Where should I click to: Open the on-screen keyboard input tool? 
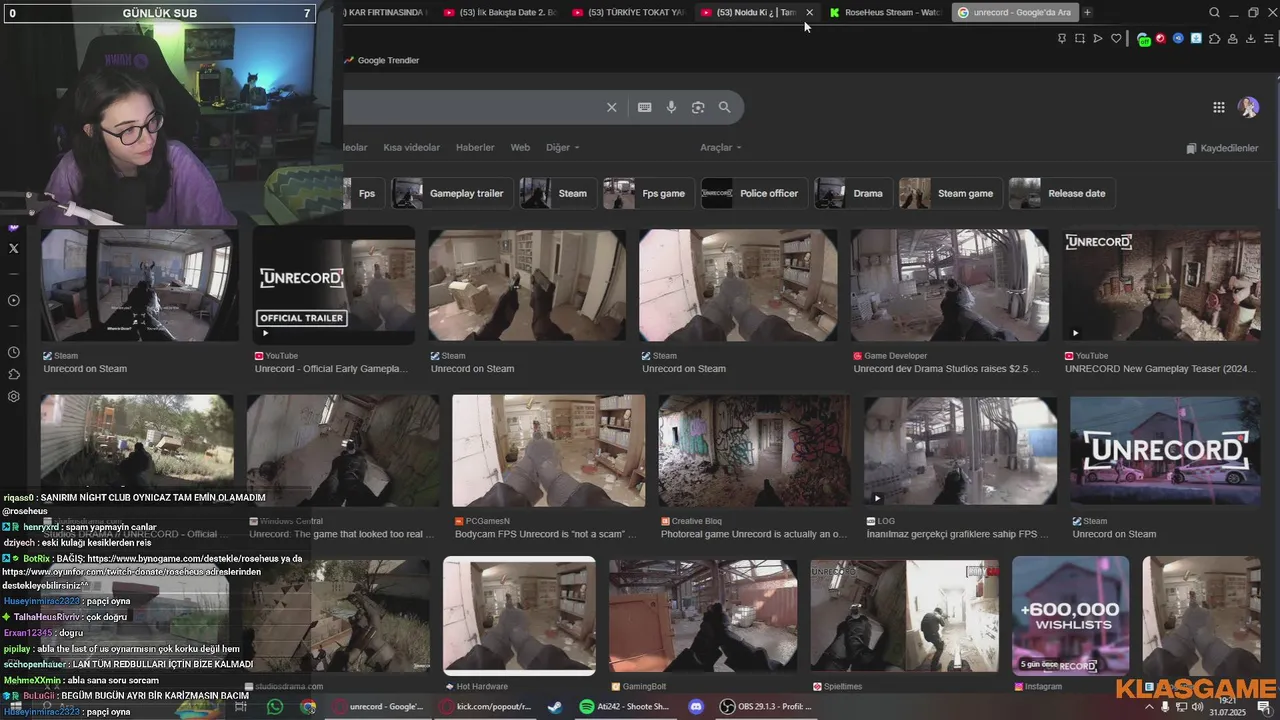click(645, 107)
